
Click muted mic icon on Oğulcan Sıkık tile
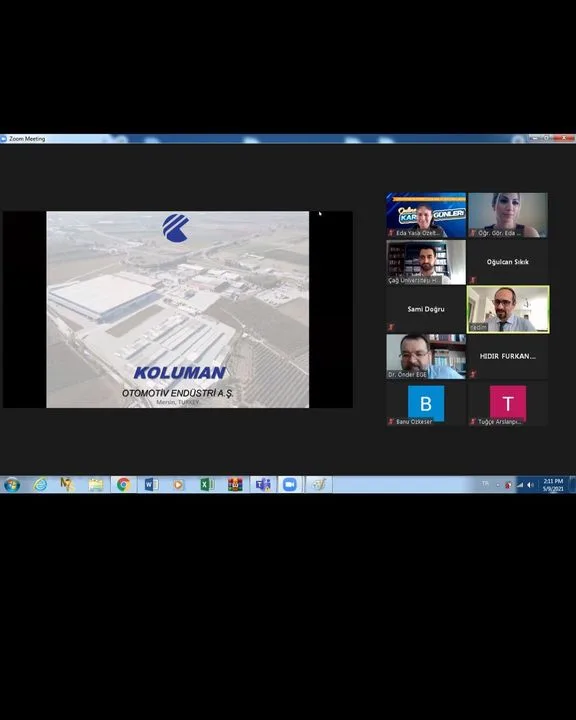coord(473,280)
